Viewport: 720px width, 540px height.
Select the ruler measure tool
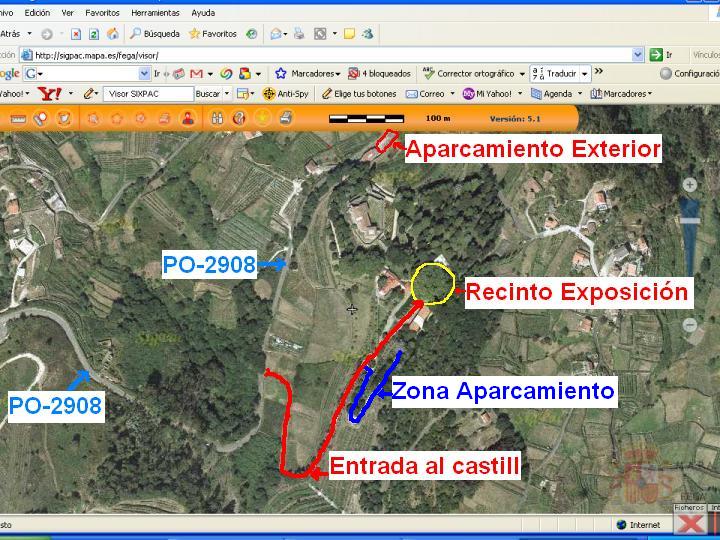(17, 118)
